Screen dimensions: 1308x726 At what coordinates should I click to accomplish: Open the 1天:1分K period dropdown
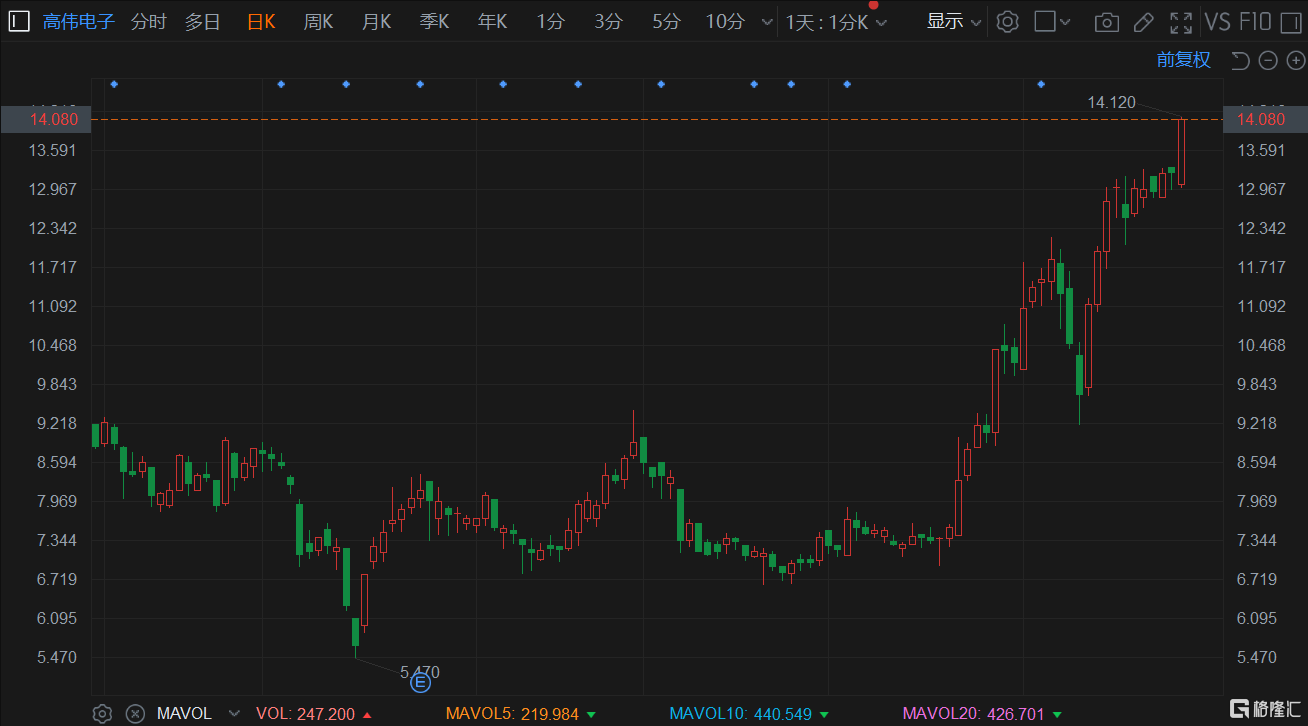pyautogui.click(x=836, y=22)
